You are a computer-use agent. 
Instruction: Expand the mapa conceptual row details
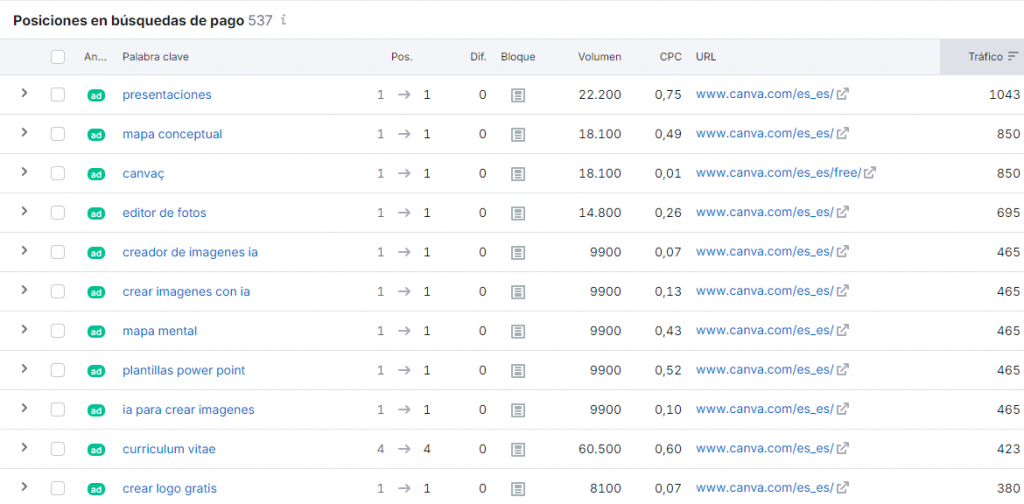pyautogui.click(x=24, y=132)
